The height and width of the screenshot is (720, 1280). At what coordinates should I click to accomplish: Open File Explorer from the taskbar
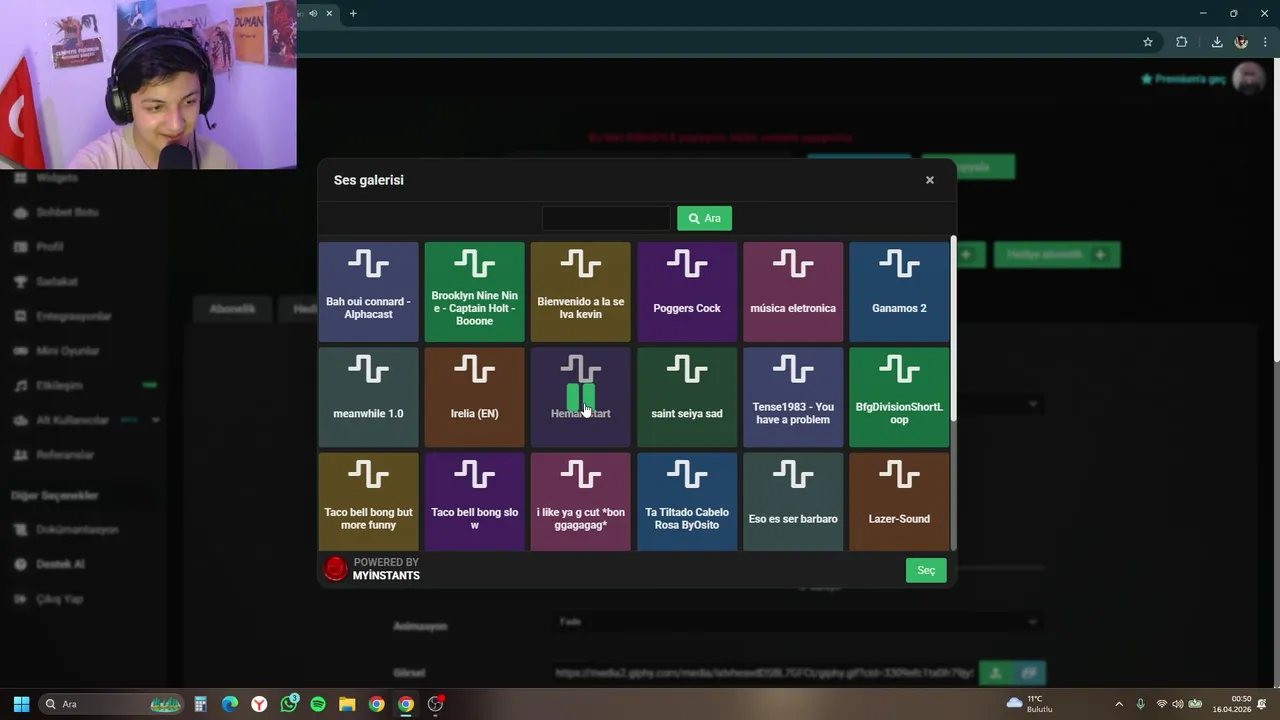347,704
